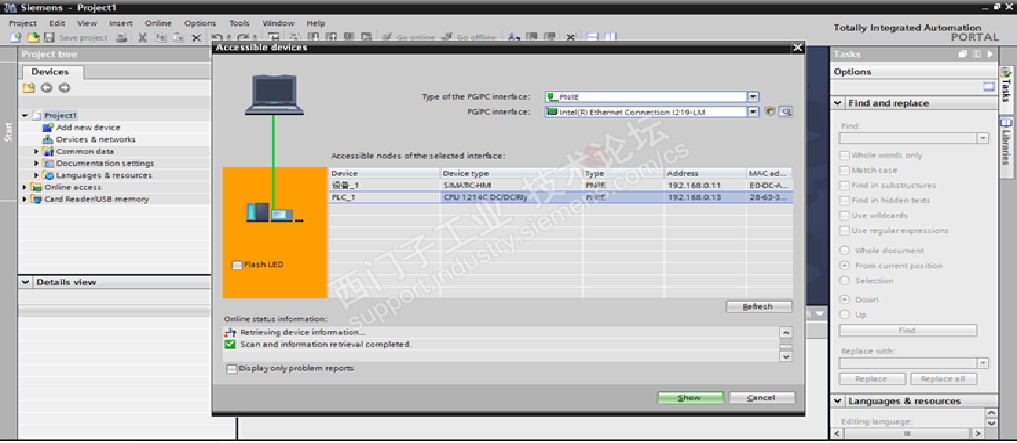Select the Up direction radio button
Image resolution: width=1017 pixels, height=443 pixels.
click(844, 315)
